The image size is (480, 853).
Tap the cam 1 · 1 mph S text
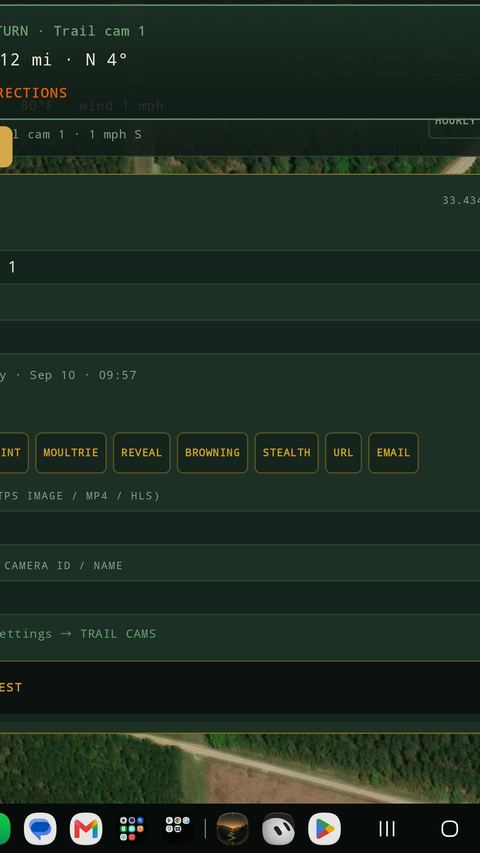(84, 134)
